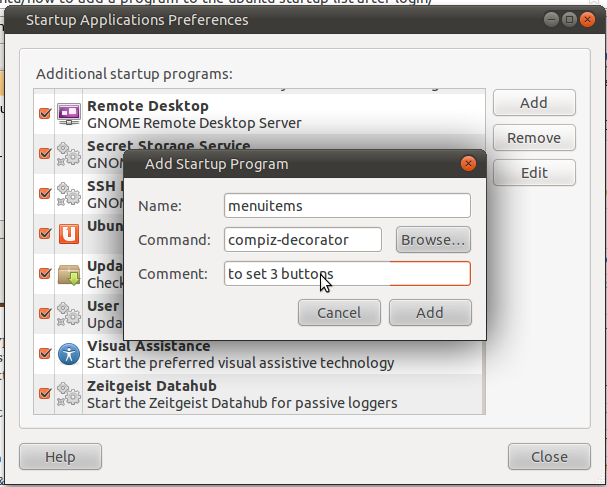The height and width of the screenshot is (487, 607).
Task: Click the Close button at bottom right
Action: [x=549, y=457]
